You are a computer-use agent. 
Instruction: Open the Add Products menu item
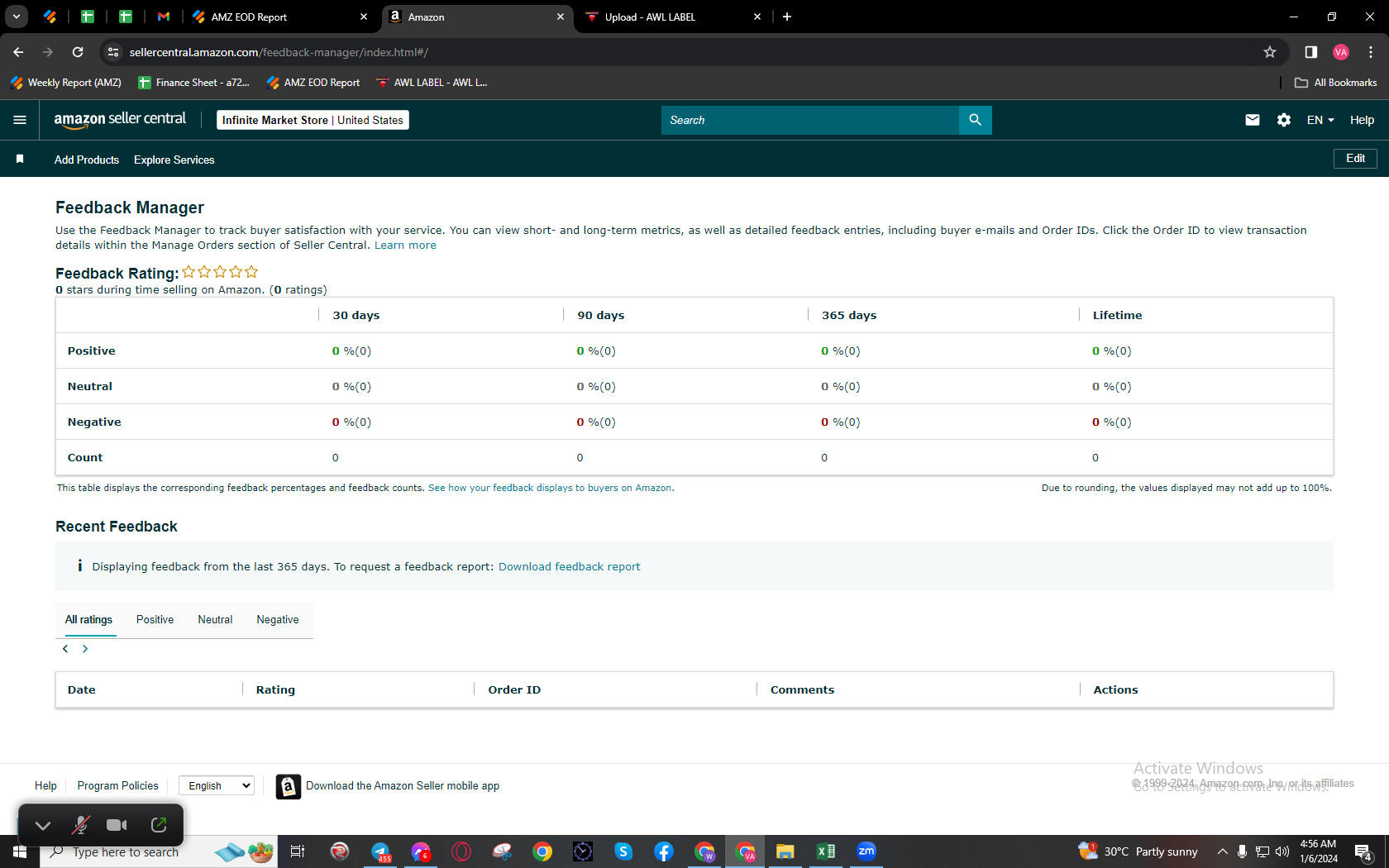(x=87, y=160)
